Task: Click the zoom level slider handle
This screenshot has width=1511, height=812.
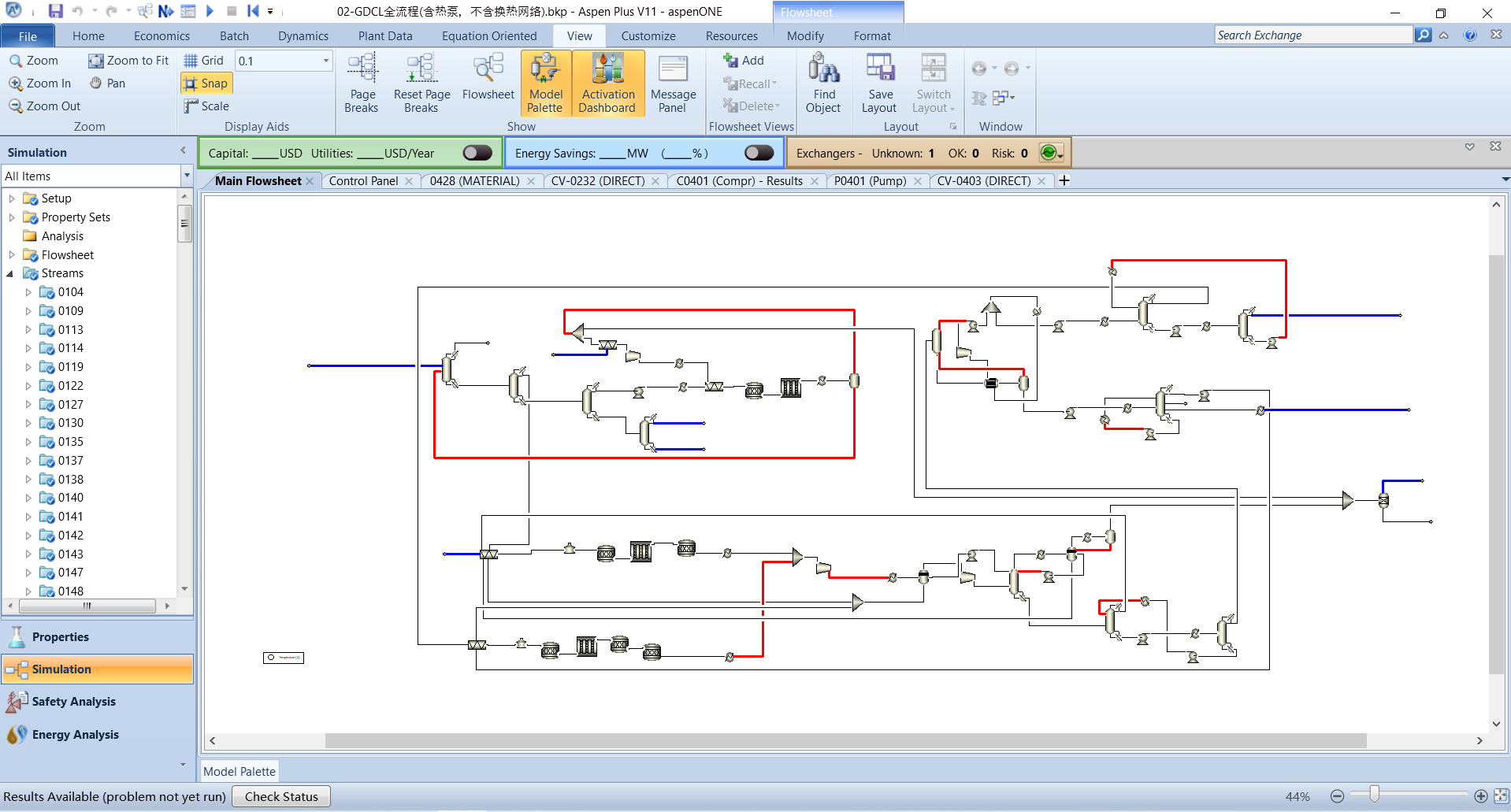Action: click(1374, 795)
